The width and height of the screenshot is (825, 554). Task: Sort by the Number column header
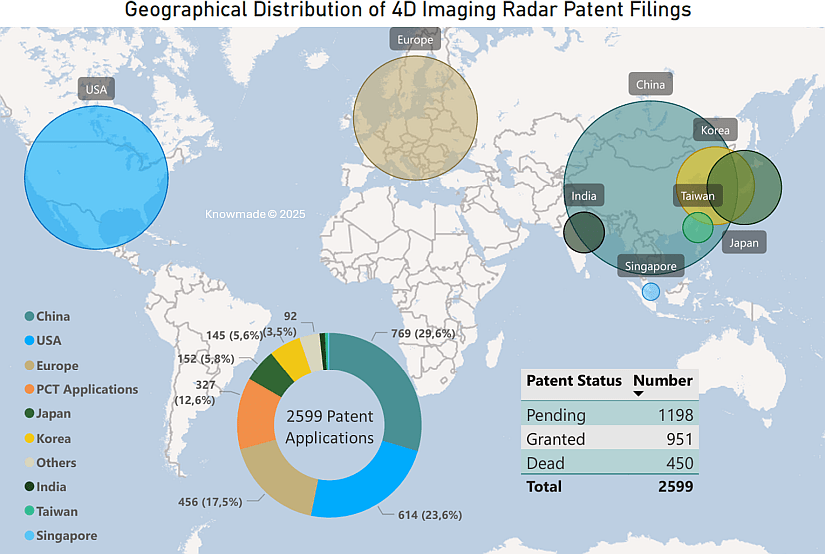click(663, 380)
